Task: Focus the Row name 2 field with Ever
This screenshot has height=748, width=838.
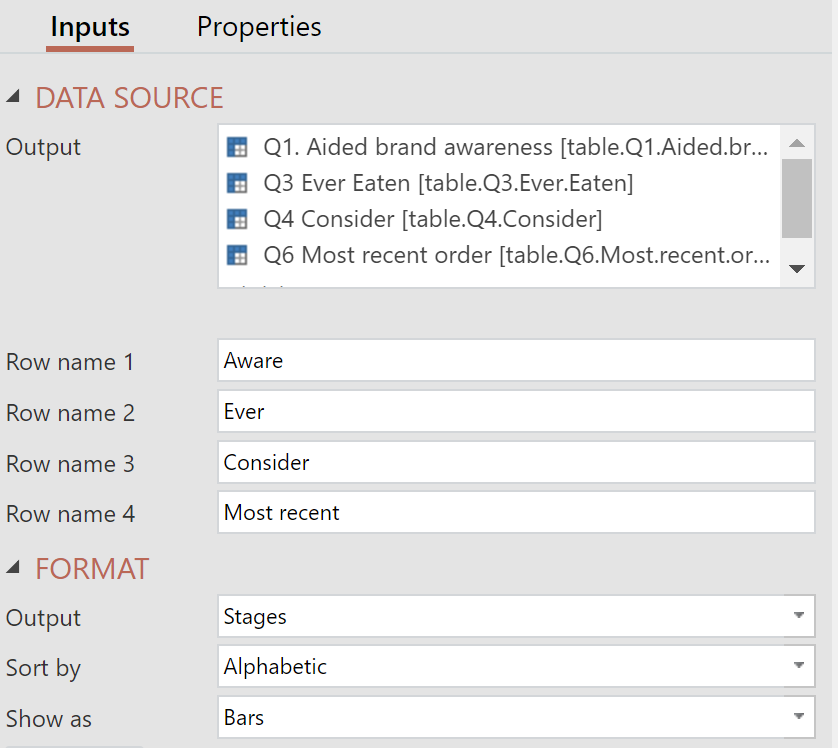Action: click(x=515, y=411)
